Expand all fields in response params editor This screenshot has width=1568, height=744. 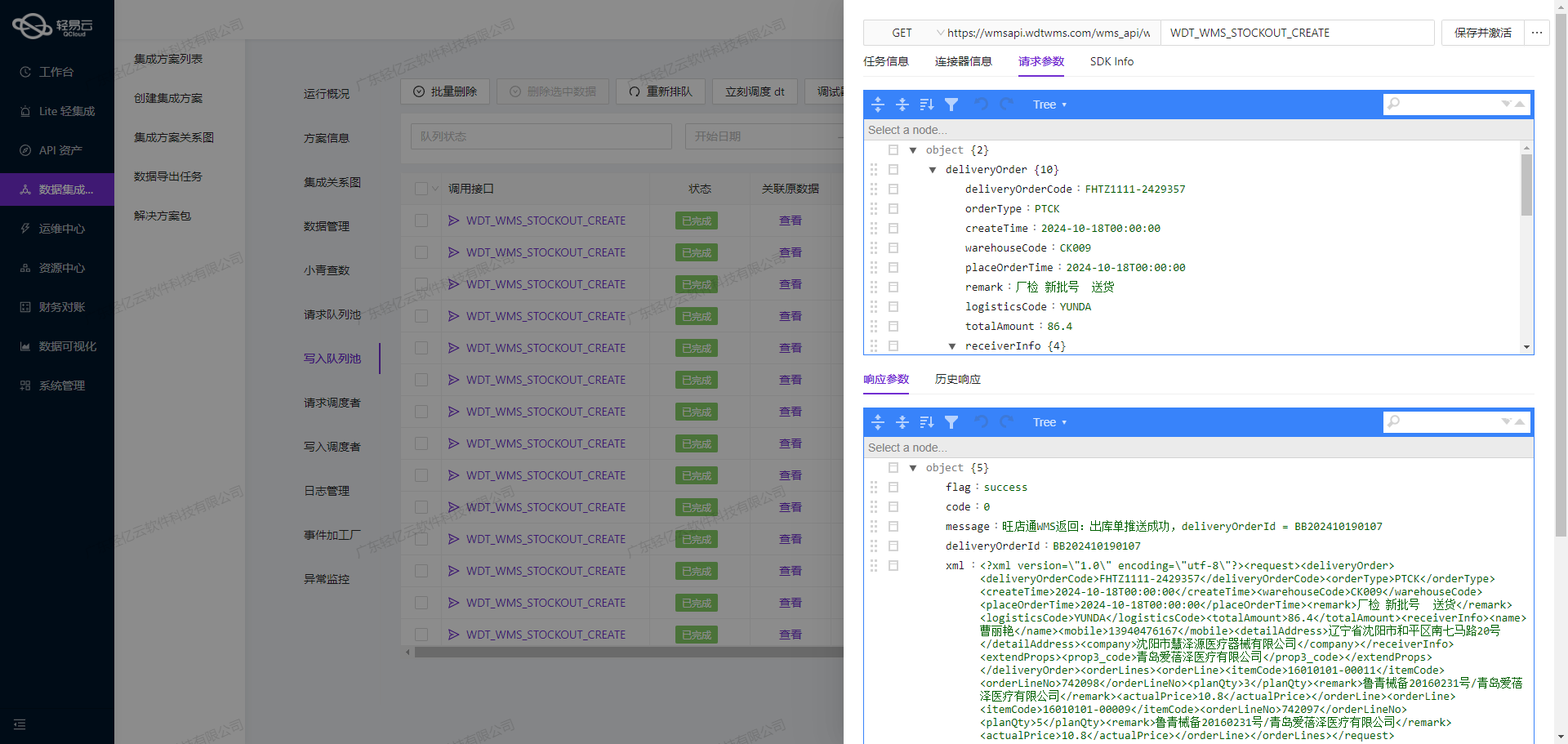878,422
